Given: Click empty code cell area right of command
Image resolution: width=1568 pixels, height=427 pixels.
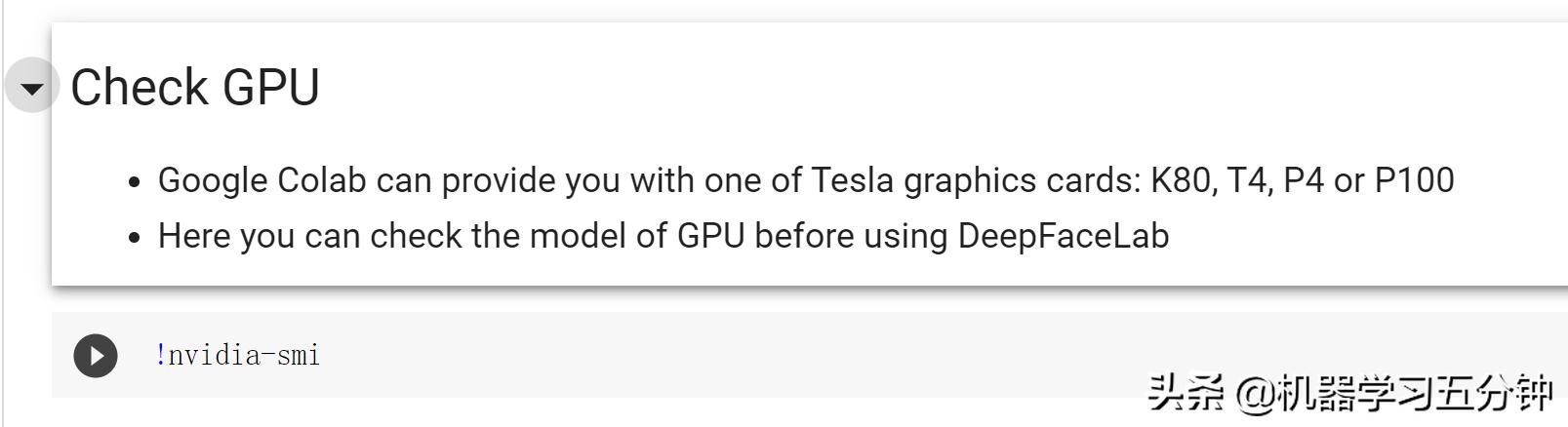Looking at the screenshot, I should (781, 355).
